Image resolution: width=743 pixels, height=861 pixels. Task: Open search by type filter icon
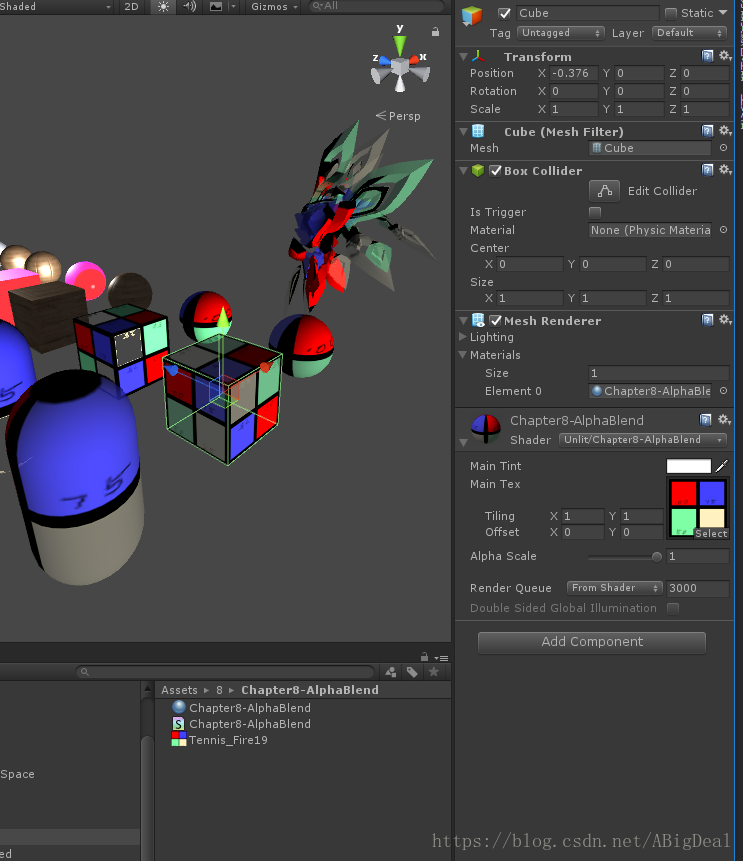(x=391, y=672)
